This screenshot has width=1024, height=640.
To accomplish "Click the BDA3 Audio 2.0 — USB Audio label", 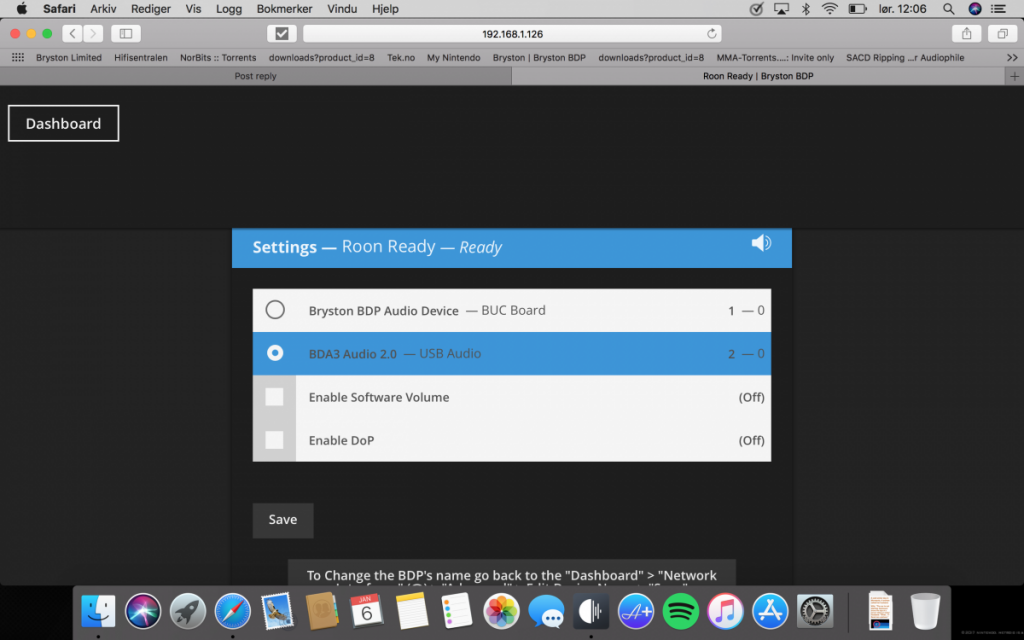I will tap(394, 353).
